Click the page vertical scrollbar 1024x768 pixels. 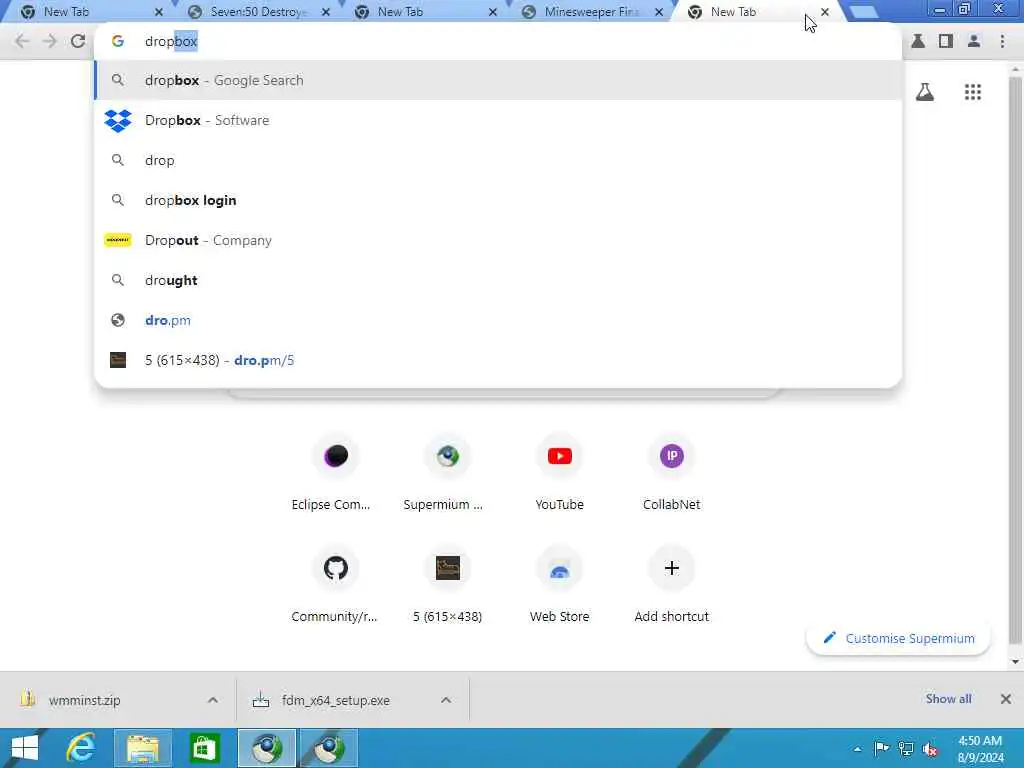pyautogui.click(x=1016, y=359)
